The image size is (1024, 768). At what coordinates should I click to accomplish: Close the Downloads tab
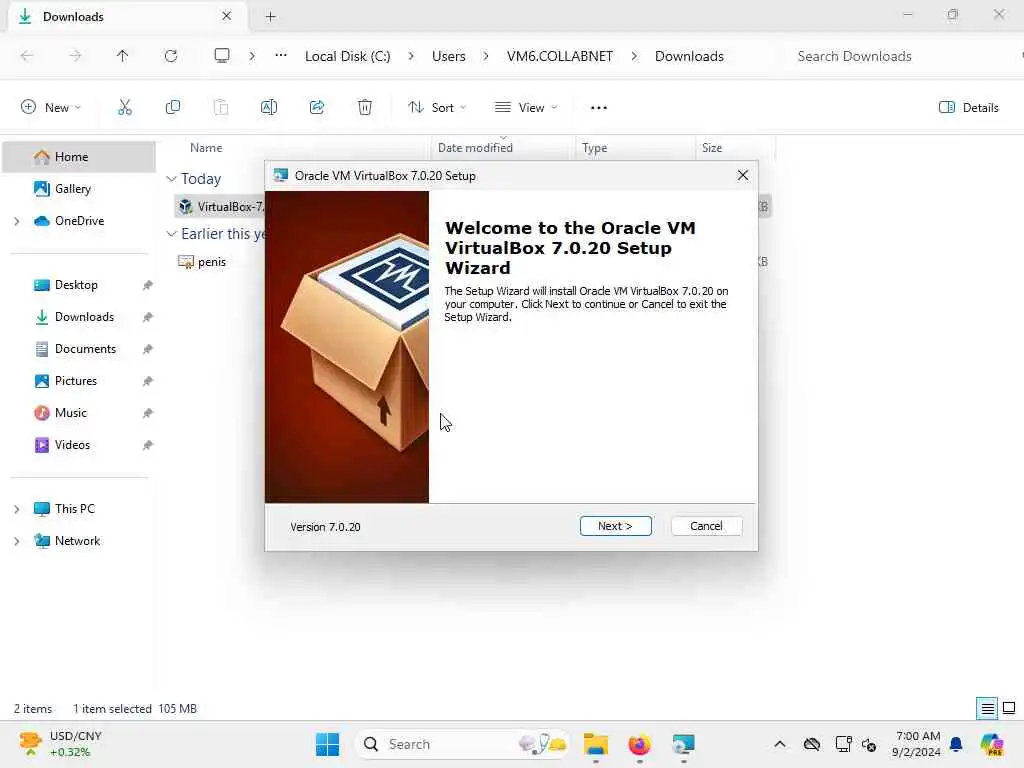point(227,16)
